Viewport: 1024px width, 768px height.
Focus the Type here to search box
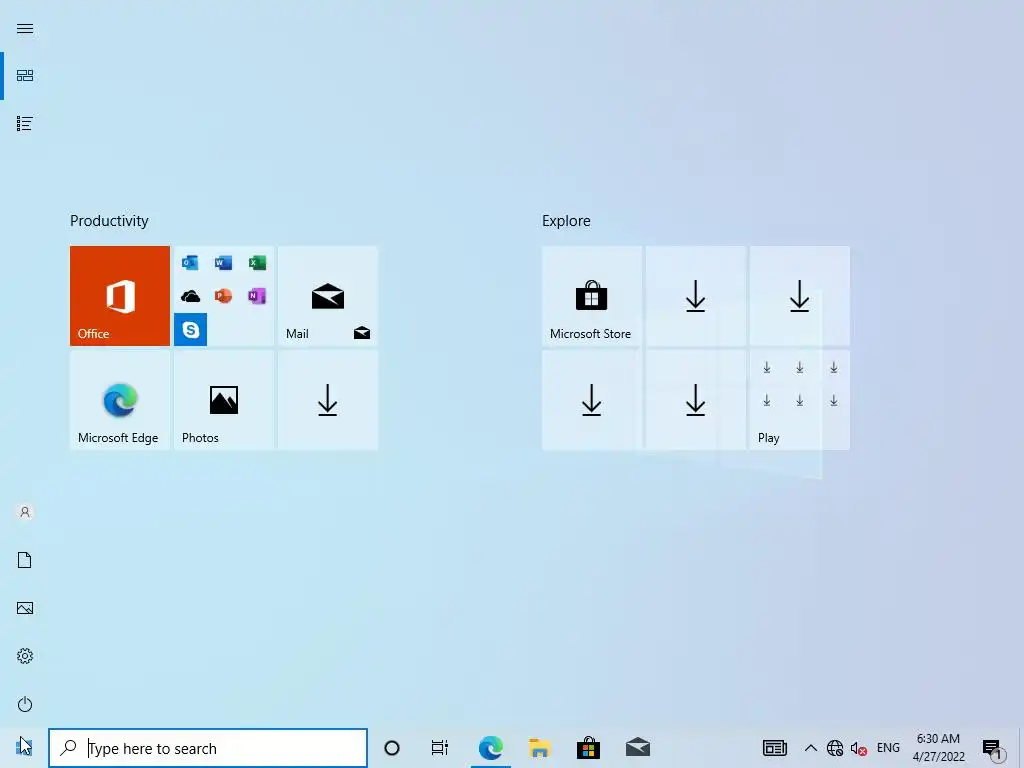[x=208, y=748]
